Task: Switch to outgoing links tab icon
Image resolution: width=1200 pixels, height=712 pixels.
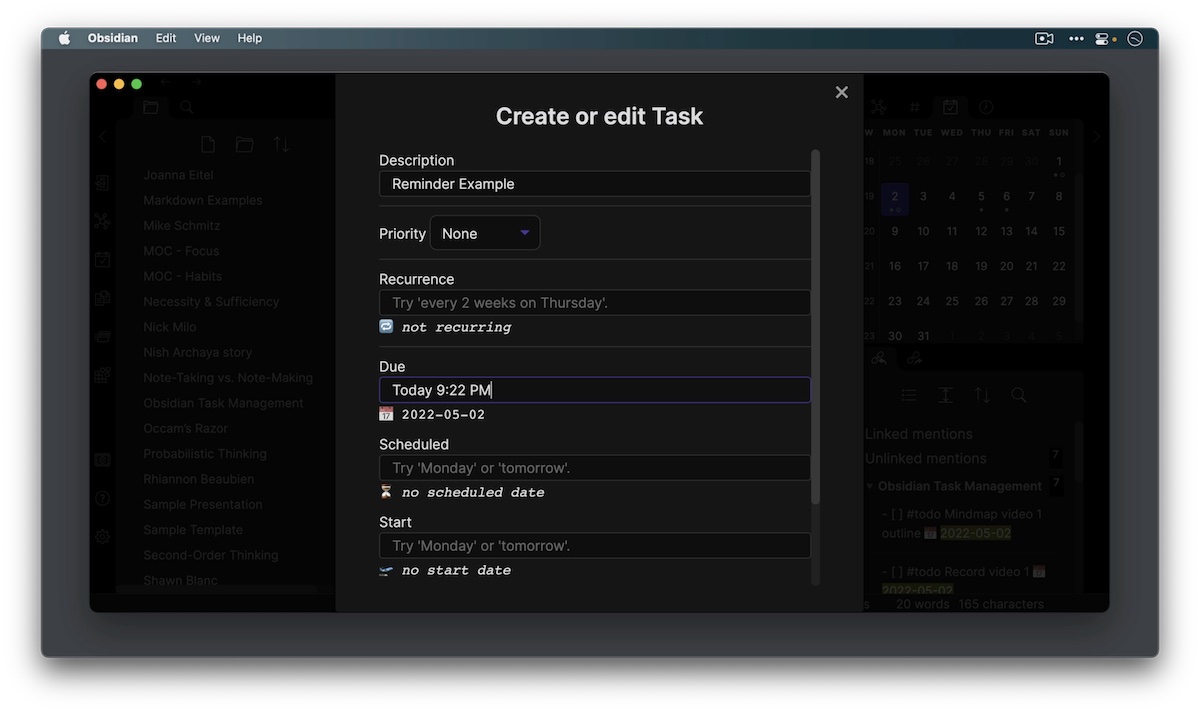Action: pos(914,357)
